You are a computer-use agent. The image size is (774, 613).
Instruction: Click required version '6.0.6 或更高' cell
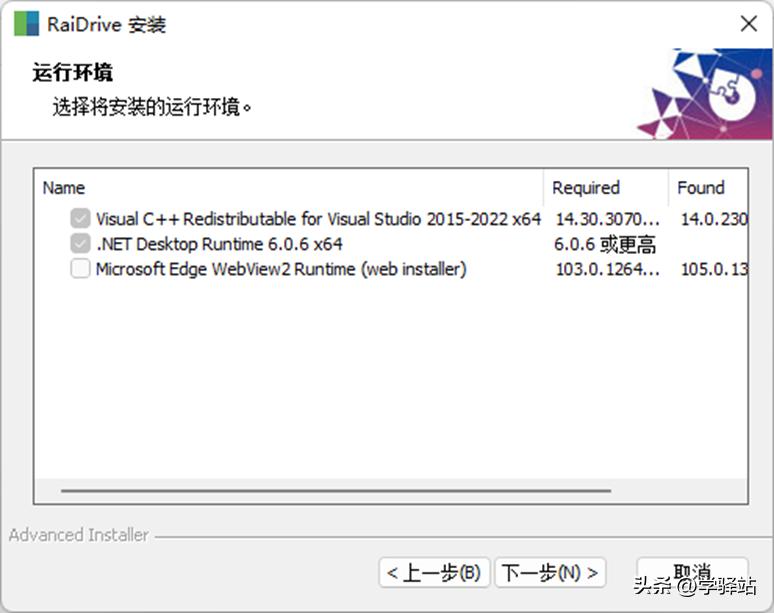click(x=605, y=244)
